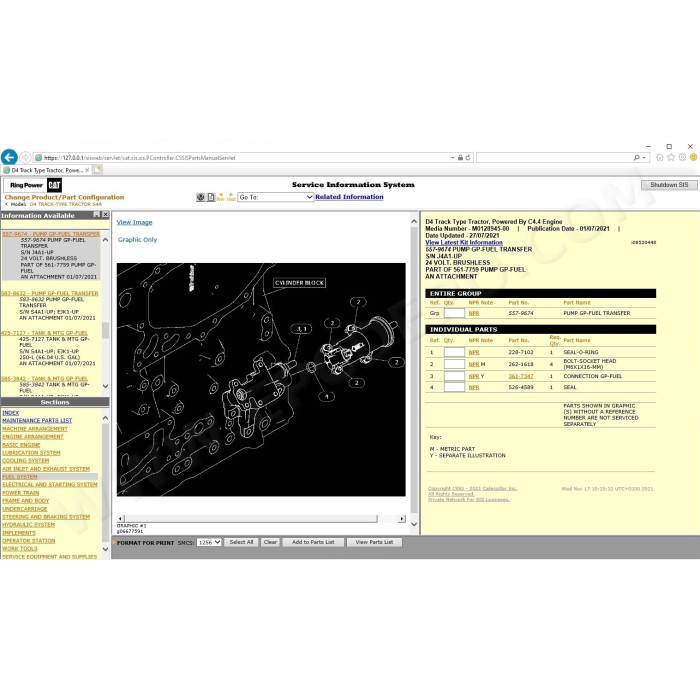
Task: Click the Select All button
Action: click(x=241, y=542)
